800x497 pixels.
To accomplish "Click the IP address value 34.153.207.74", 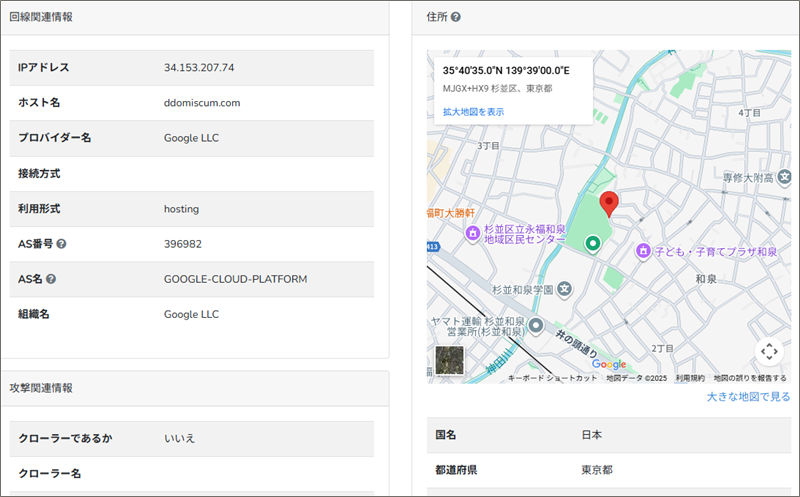I will [x=199, y=68].
